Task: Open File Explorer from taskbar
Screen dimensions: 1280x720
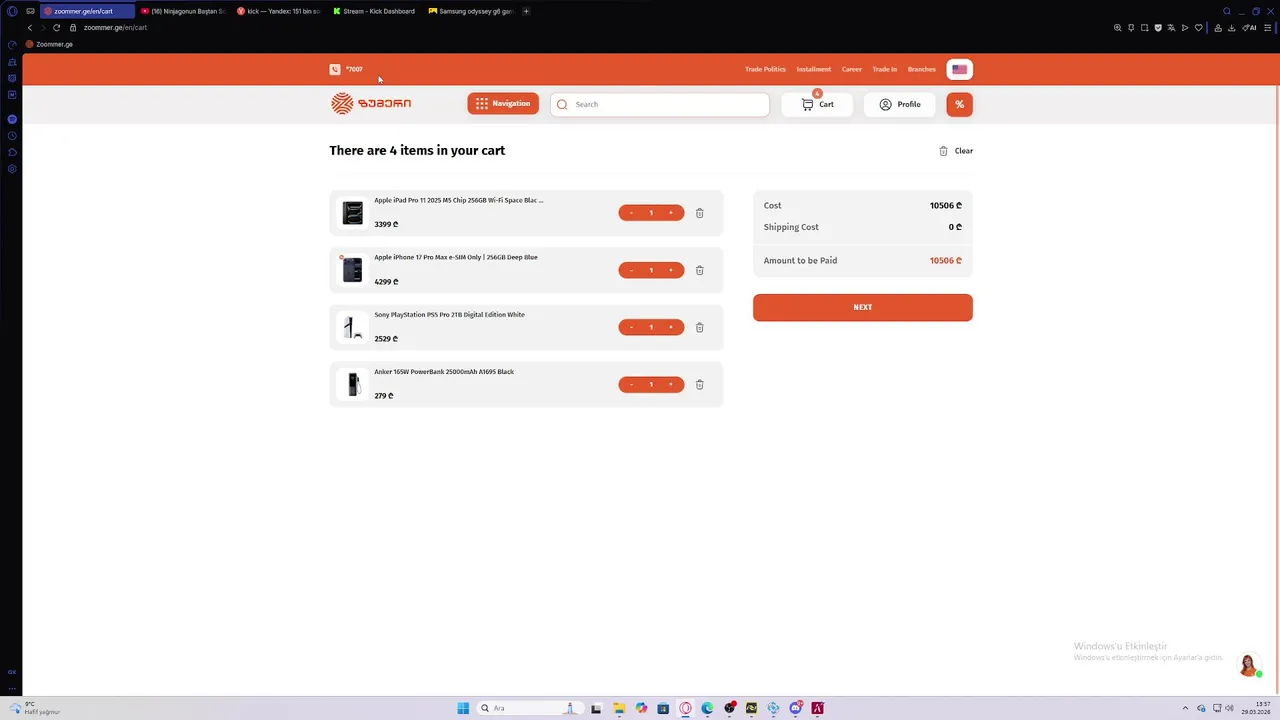Action: [619, 708]
